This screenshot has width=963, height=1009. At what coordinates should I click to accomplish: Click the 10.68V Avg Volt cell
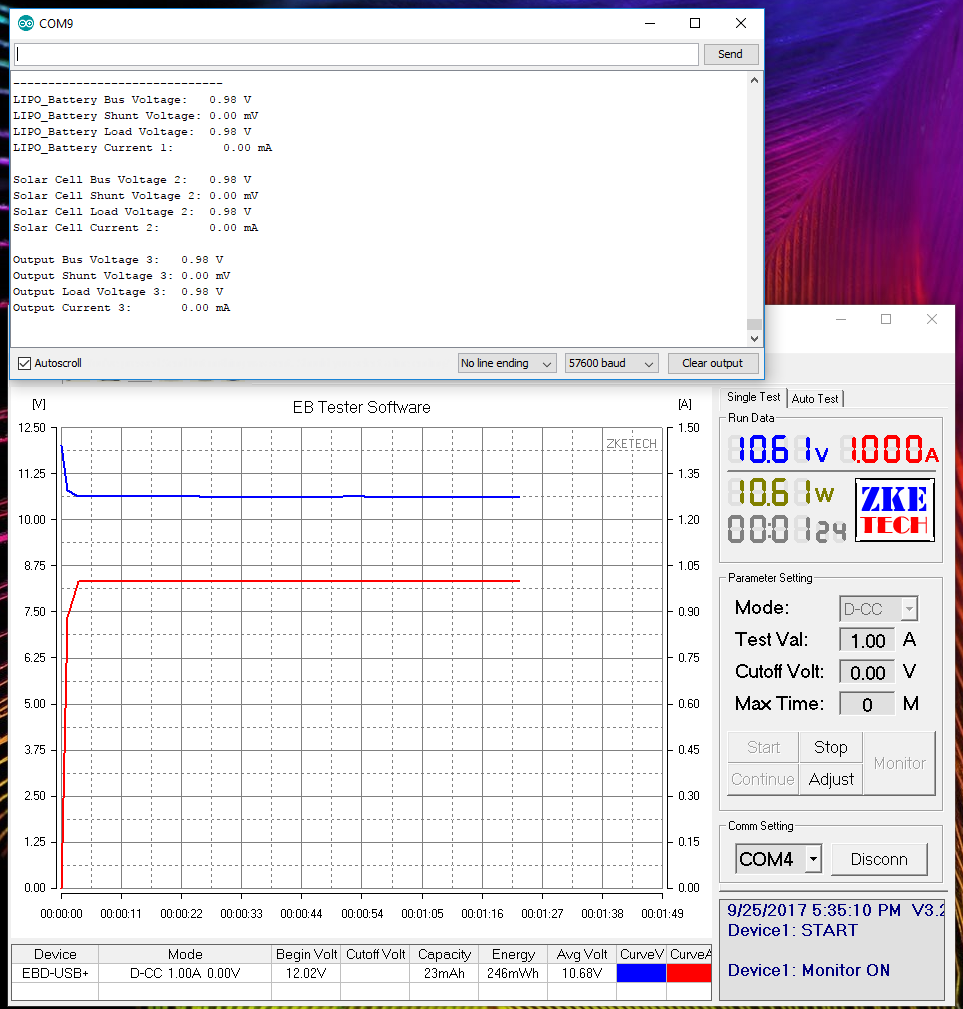pyautogui.click(x=582, y=973)
